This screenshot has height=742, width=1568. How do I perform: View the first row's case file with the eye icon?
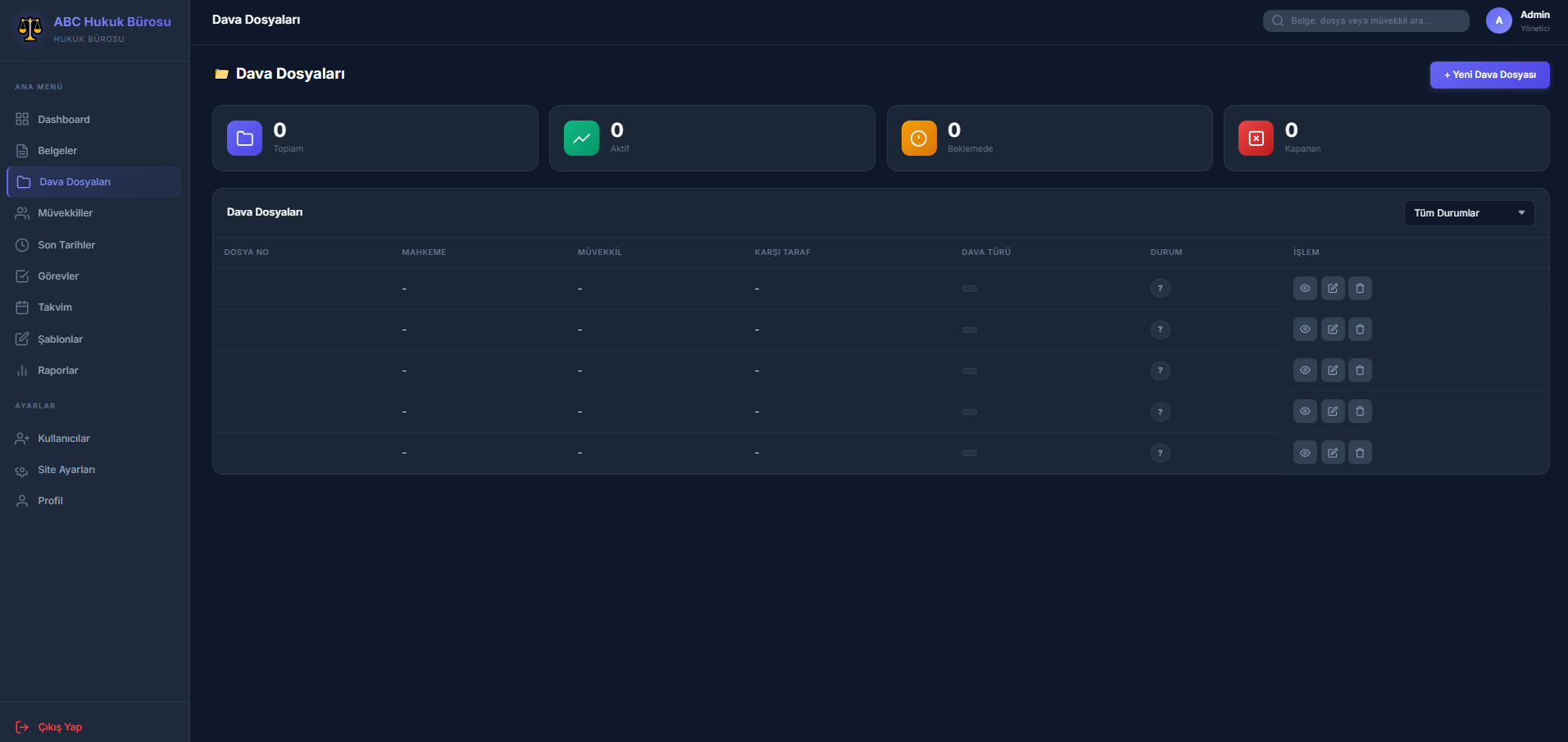click(1305, 288)
